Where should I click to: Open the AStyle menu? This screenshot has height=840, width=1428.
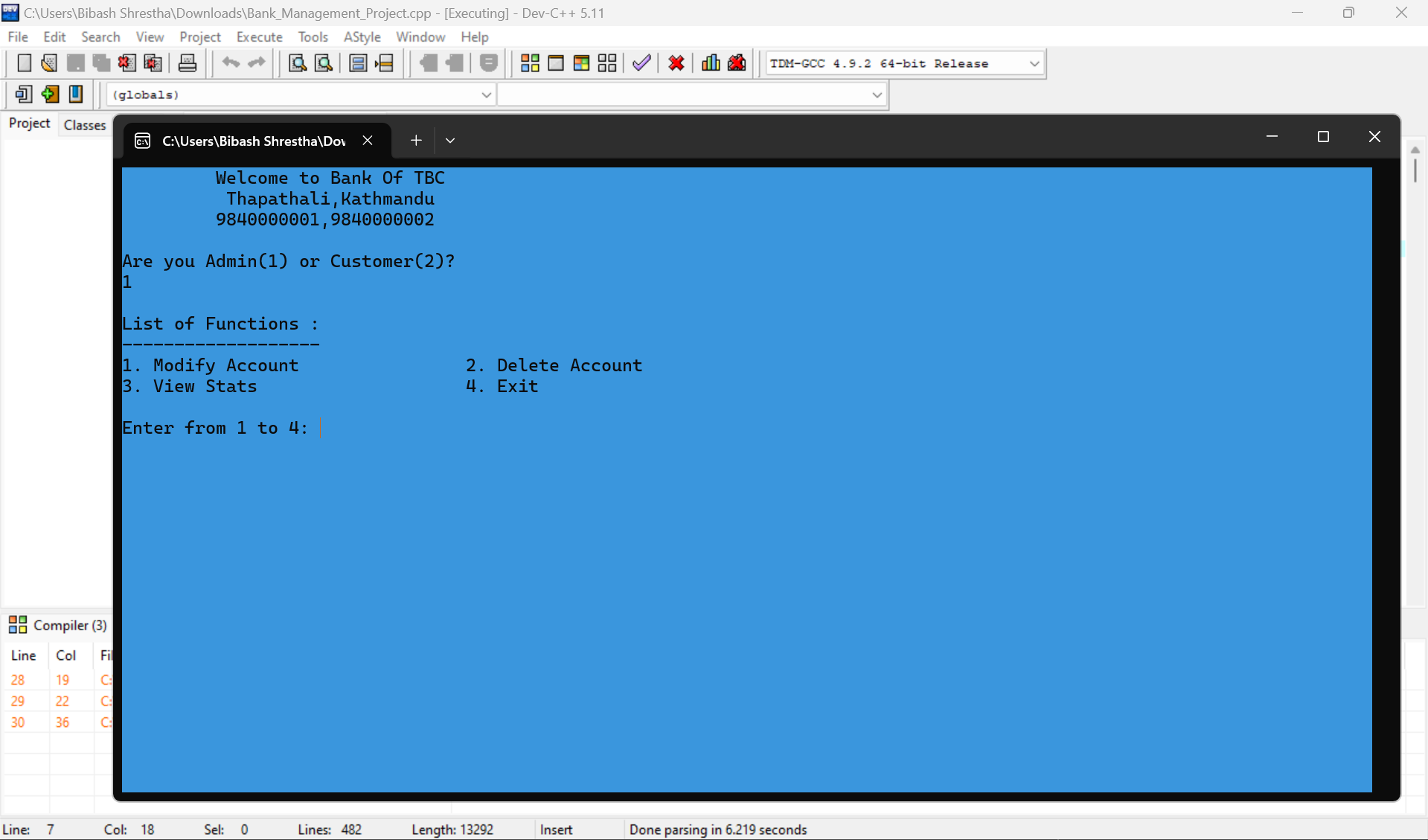tap(362, 36)
